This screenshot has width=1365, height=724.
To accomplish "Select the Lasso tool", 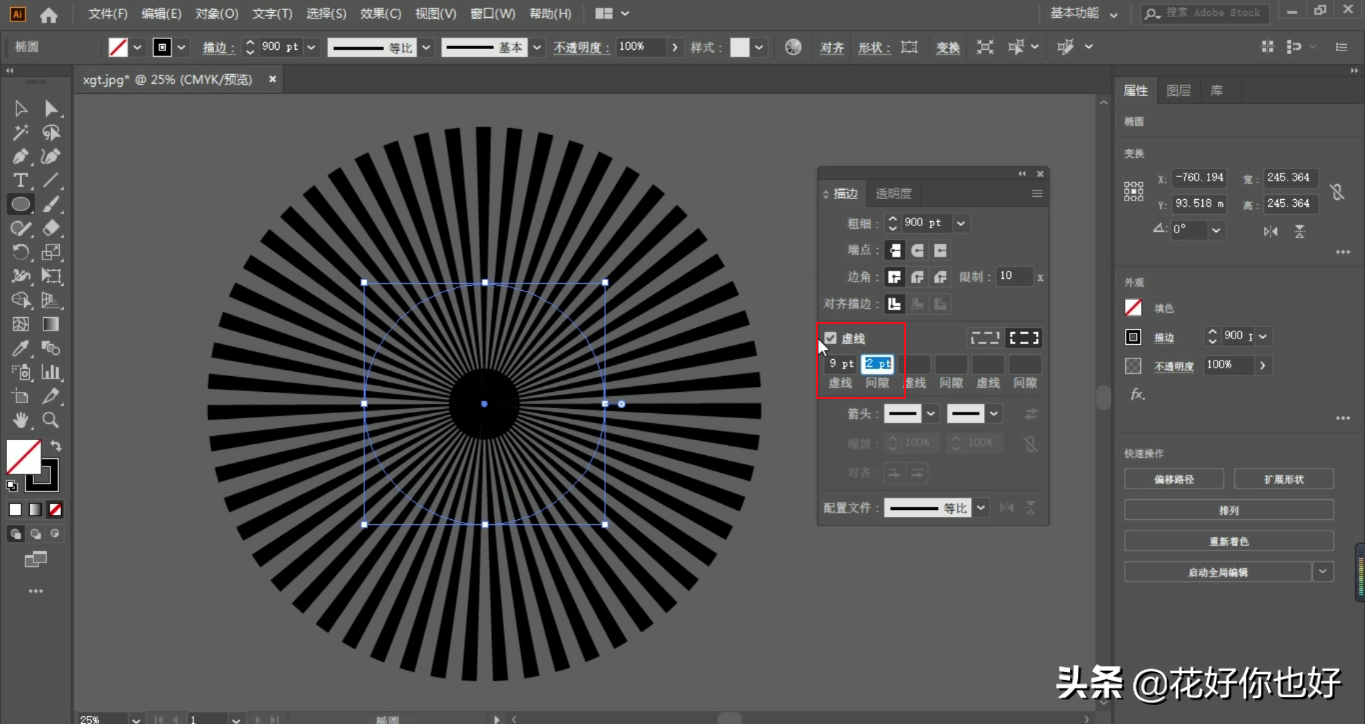I will point(51,132).
